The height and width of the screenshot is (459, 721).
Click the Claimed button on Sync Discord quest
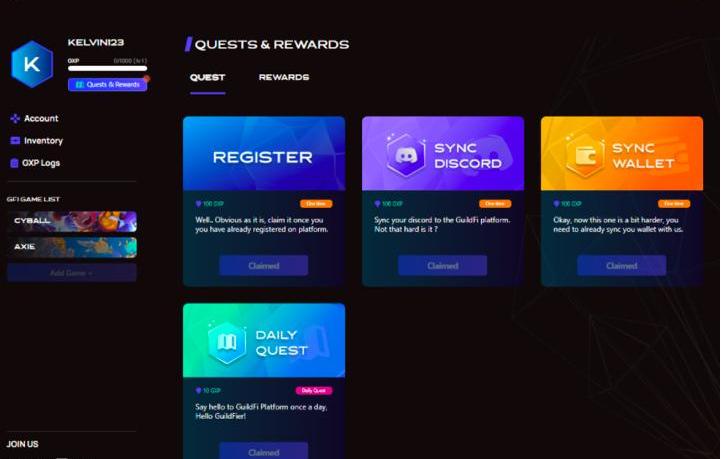click(442, 265)
